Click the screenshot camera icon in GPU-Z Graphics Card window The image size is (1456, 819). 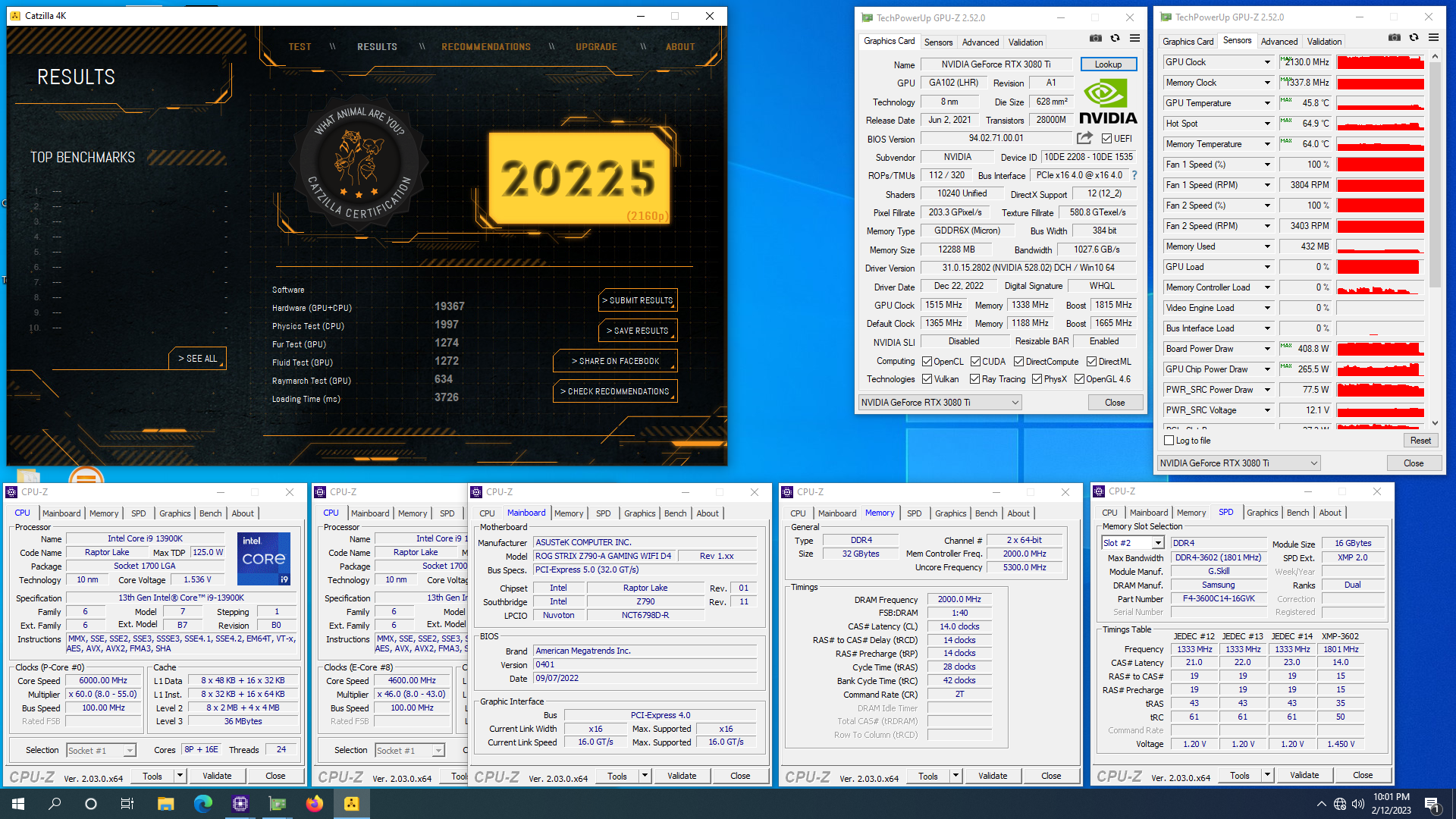point(1095,38)
